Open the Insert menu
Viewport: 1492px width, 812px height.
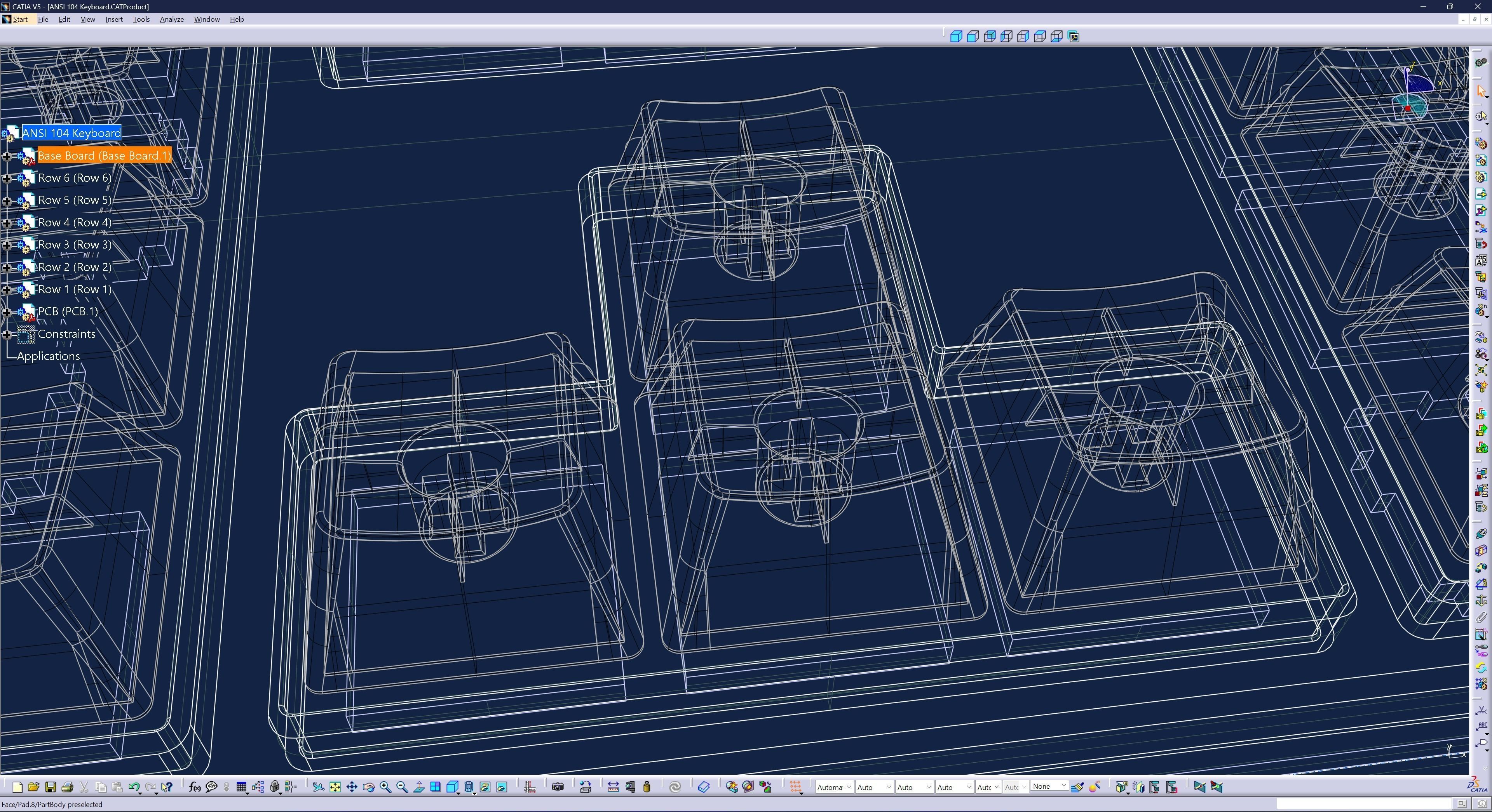113,19
